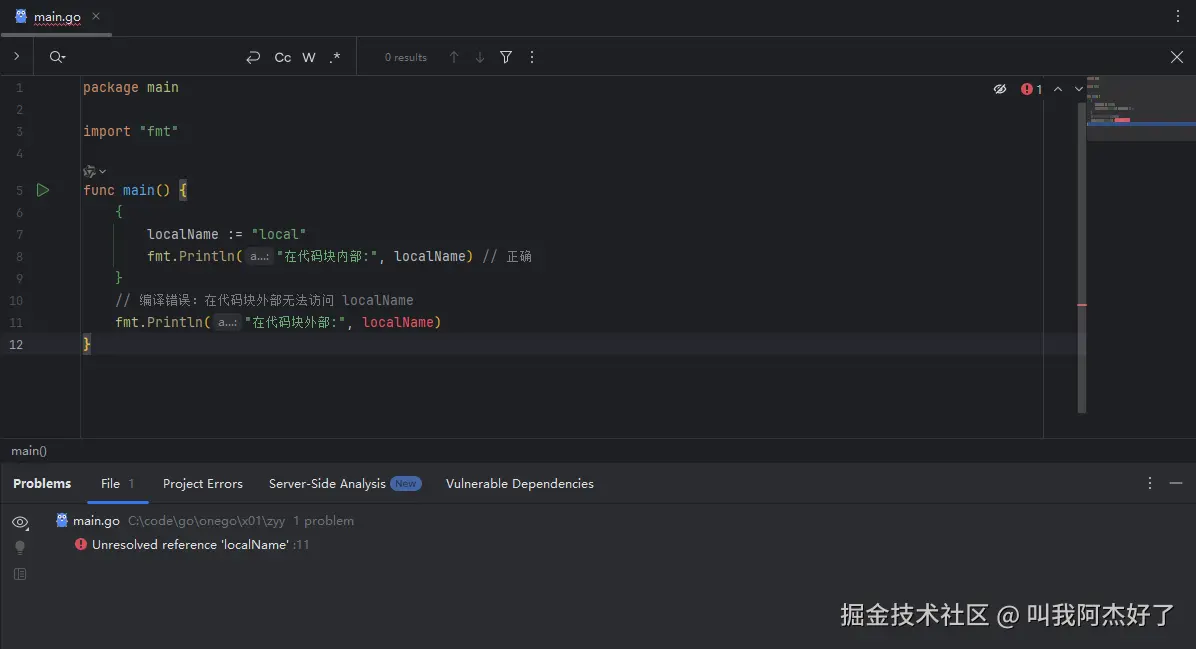Toggle Whole Words (W) option

point(309,57)
